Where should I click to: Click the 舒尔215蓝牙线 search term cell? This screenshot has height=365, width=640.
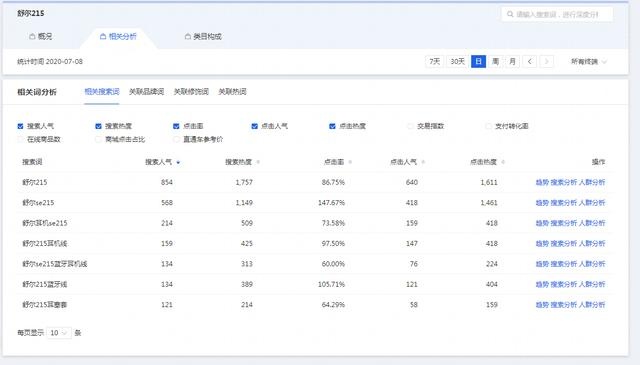44,284
